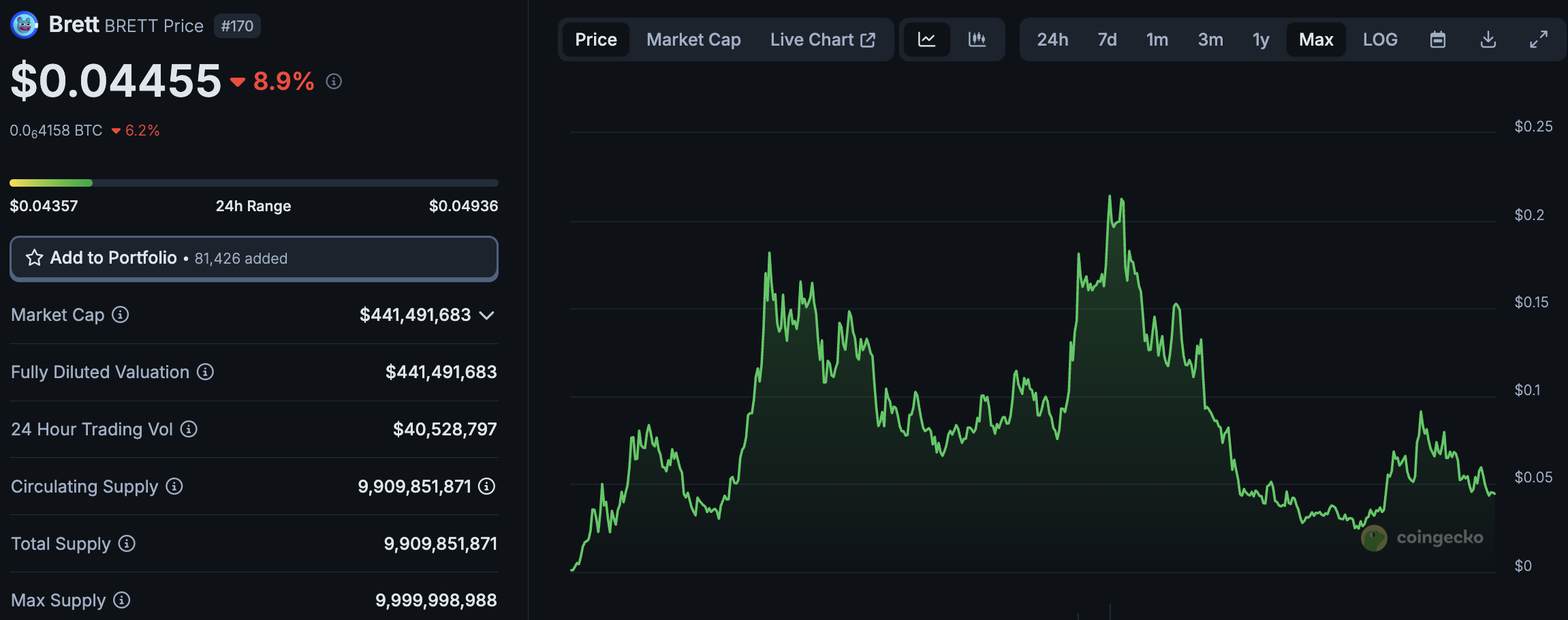Open the Live Chart external link
Screen dimensions: 1568x620
click(823, 40)
